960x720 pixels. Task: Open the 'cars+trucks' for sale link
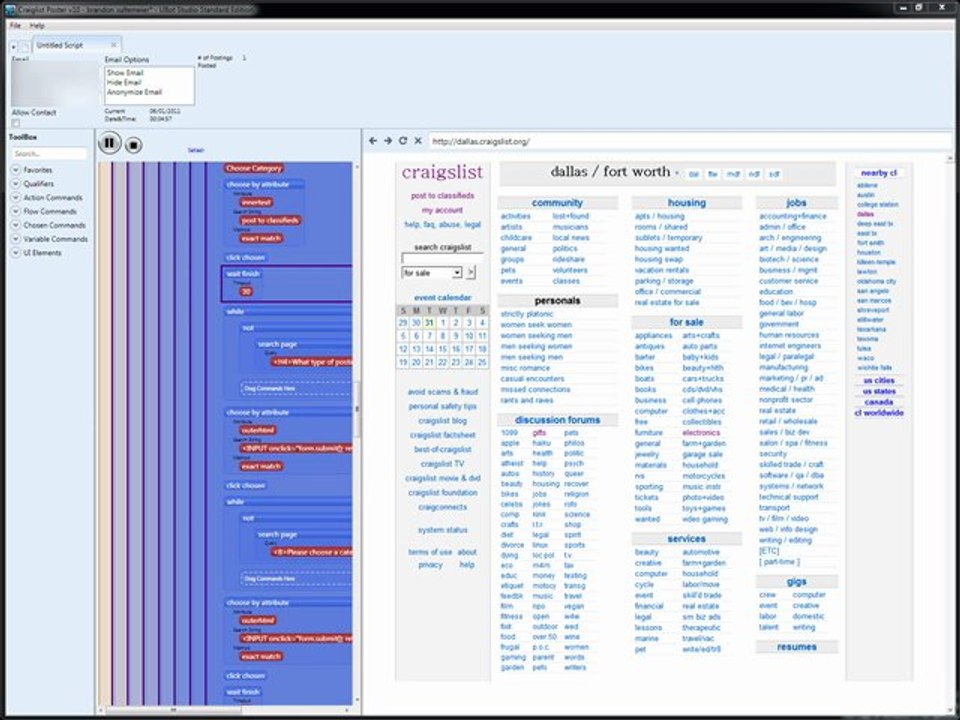(703, 378)
